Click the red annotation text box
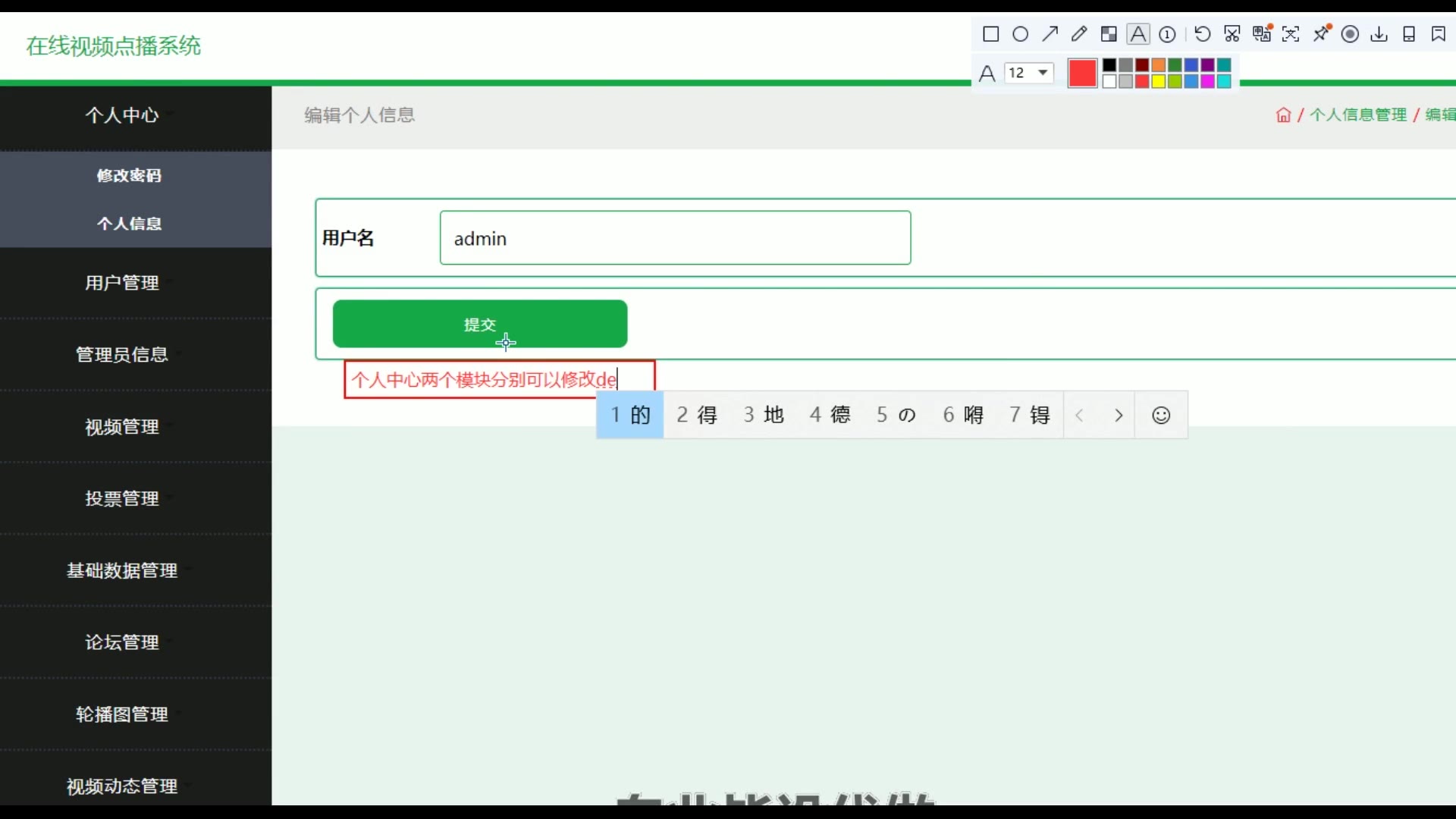Viewport: 1456px width, 819px height. [499, 379]
